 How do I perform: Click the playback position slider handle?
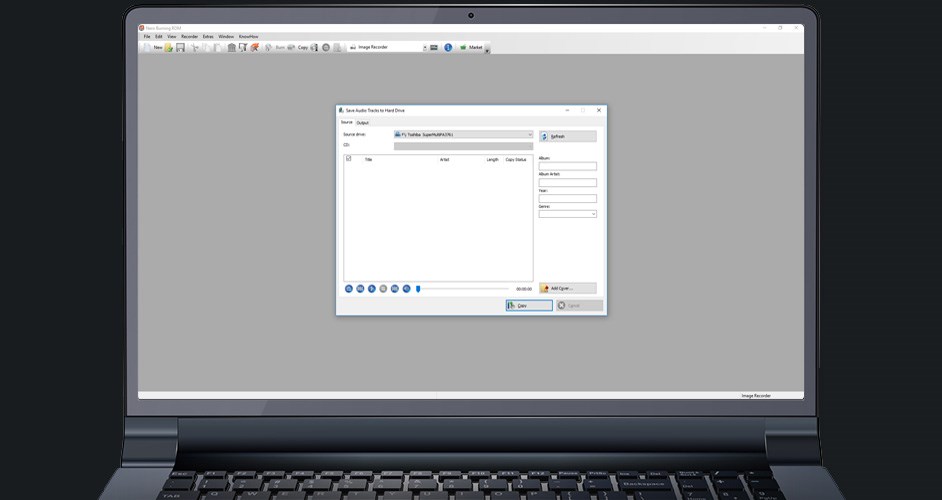click(x=418, y=289)
